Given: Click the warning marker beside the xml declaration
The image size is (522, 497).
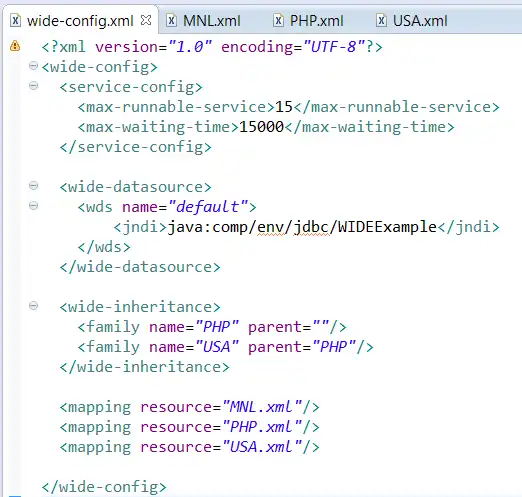Looking at the screenshot, I should coord(15,46).
